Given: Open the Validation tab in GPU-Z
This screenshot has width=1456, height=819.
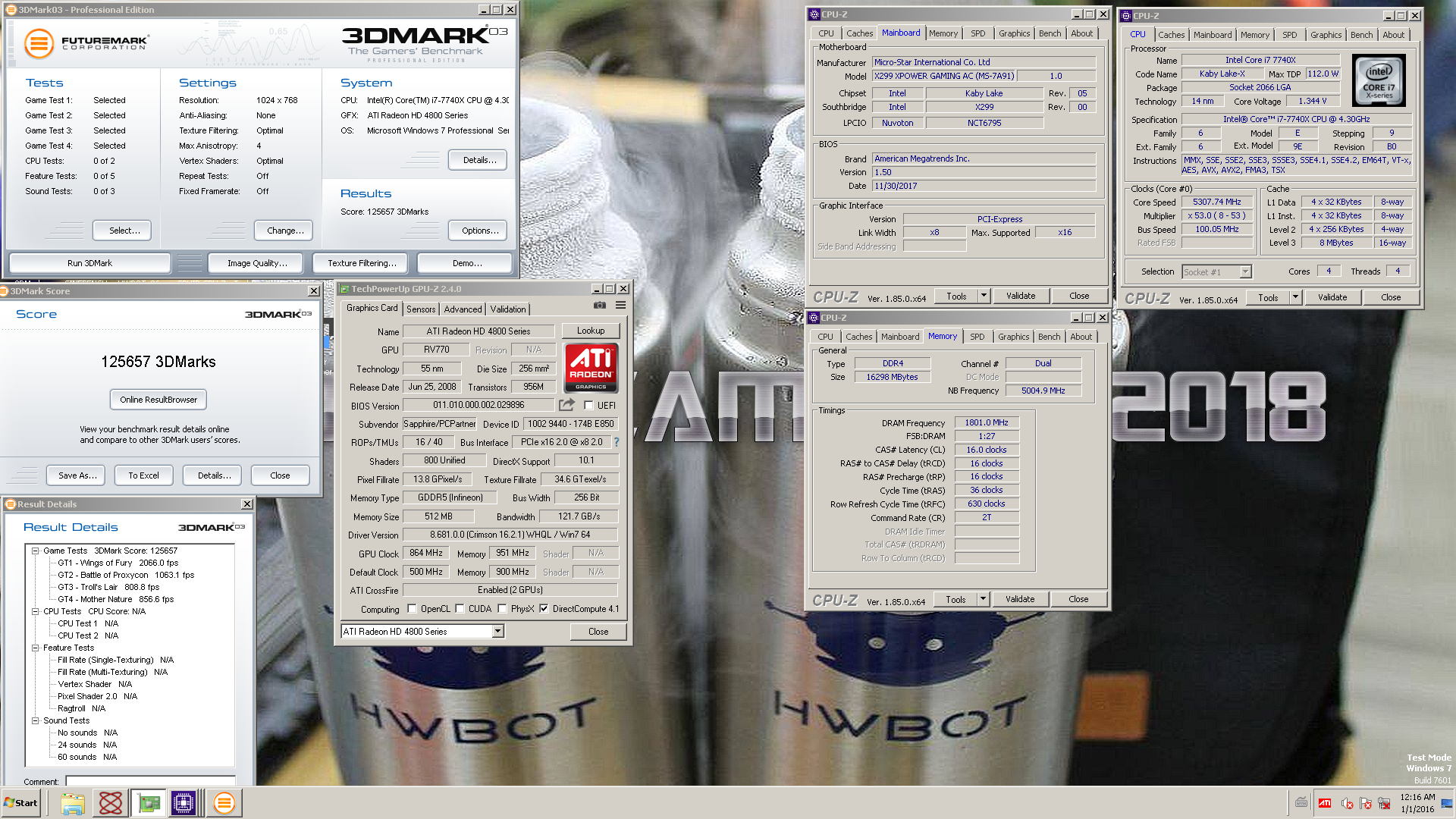Looking at the screenshot, I should click(x=508, y=309).
